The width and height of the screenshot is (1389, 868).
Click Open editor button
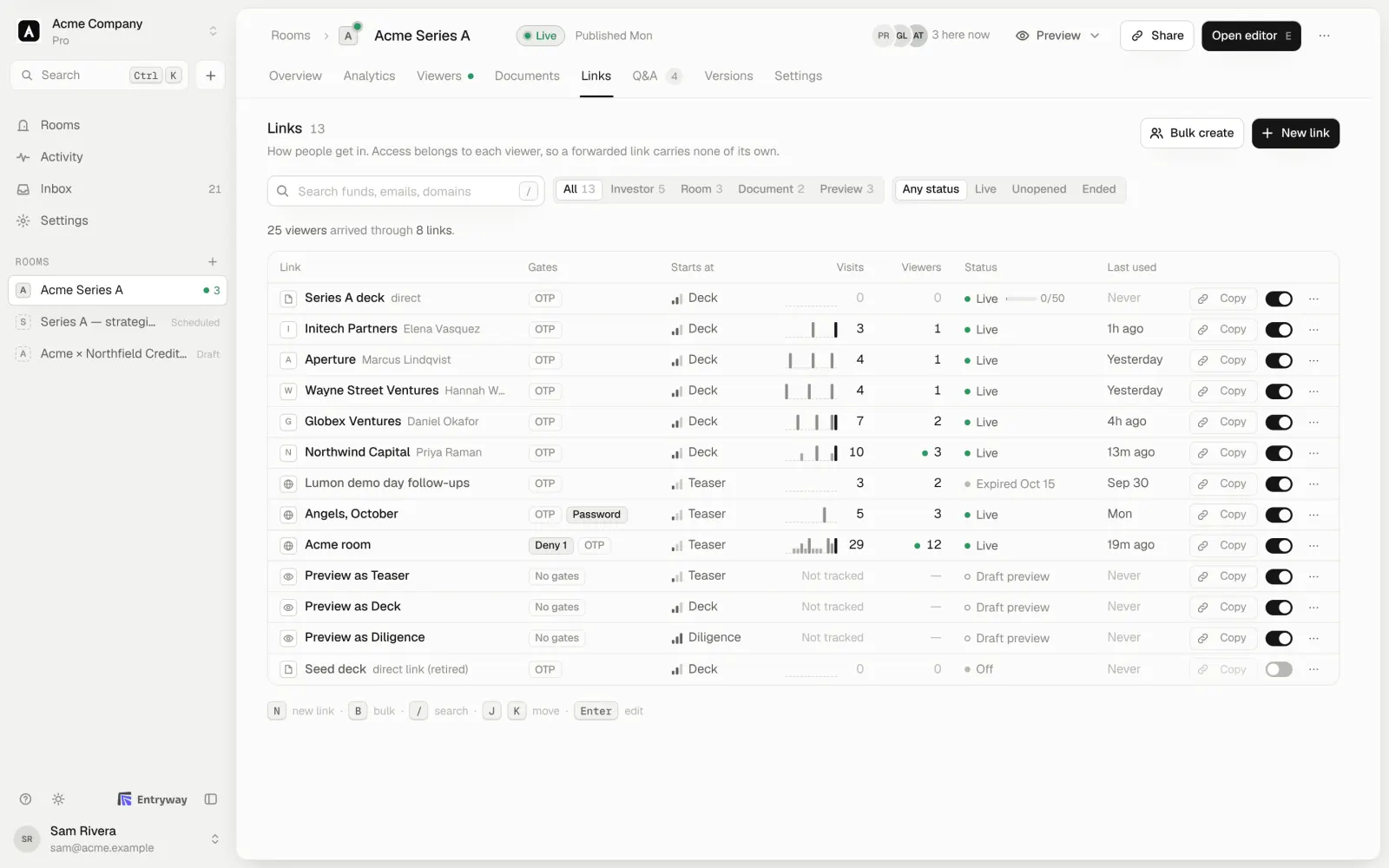pos(1251,36)
